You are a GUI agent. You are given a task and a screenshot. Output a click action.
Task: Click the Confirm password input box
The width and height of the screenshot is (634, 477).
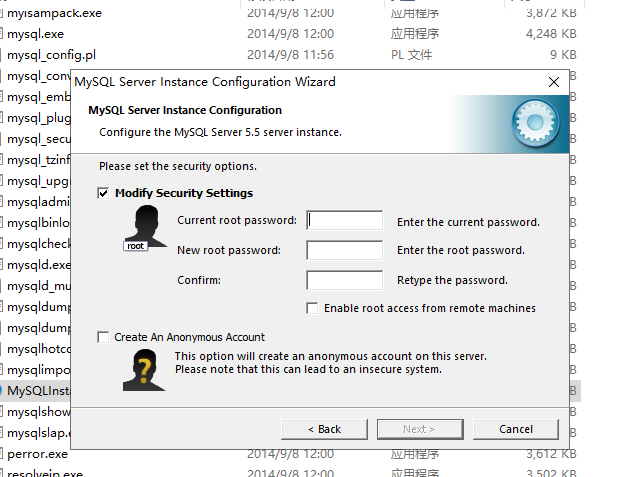point(344,280)
